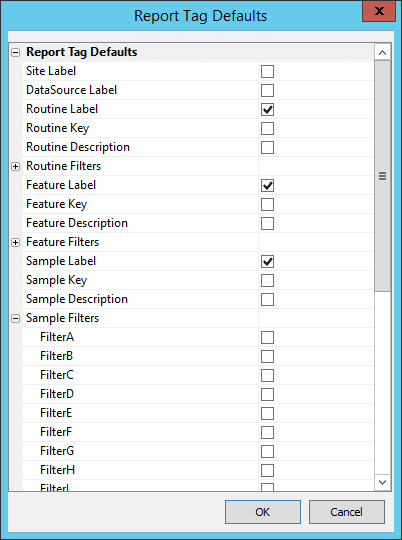Expand the Routine Filters group

(x=16, y=167)
